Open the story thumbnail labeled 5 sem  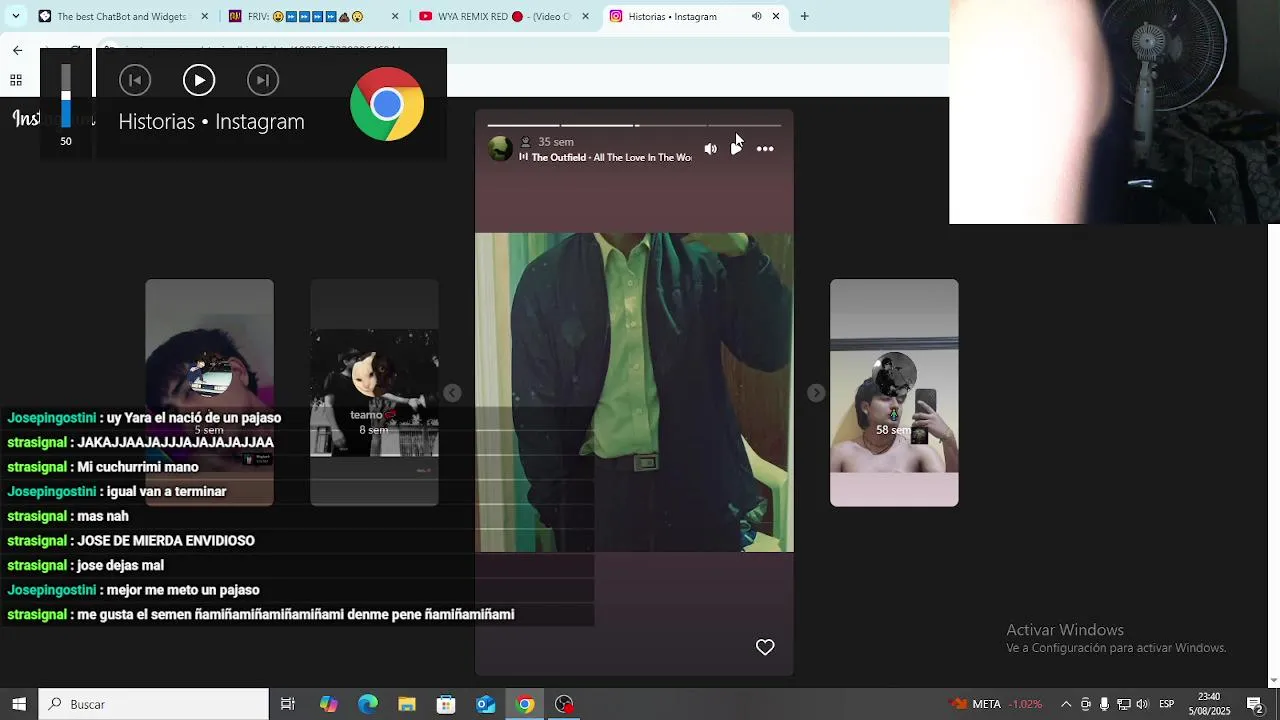pyautogui.click(x=209, y=393)
